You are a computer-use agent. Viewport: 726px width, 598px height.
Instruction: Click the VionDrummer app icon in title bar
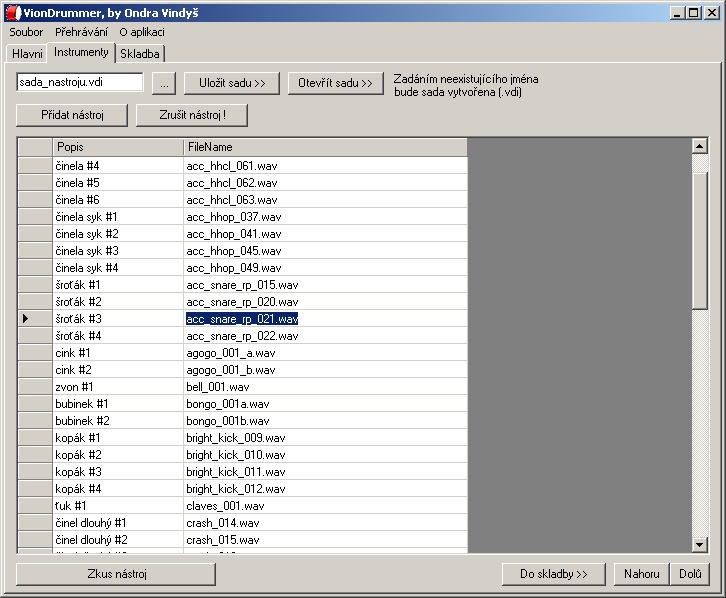pos(13,11)
